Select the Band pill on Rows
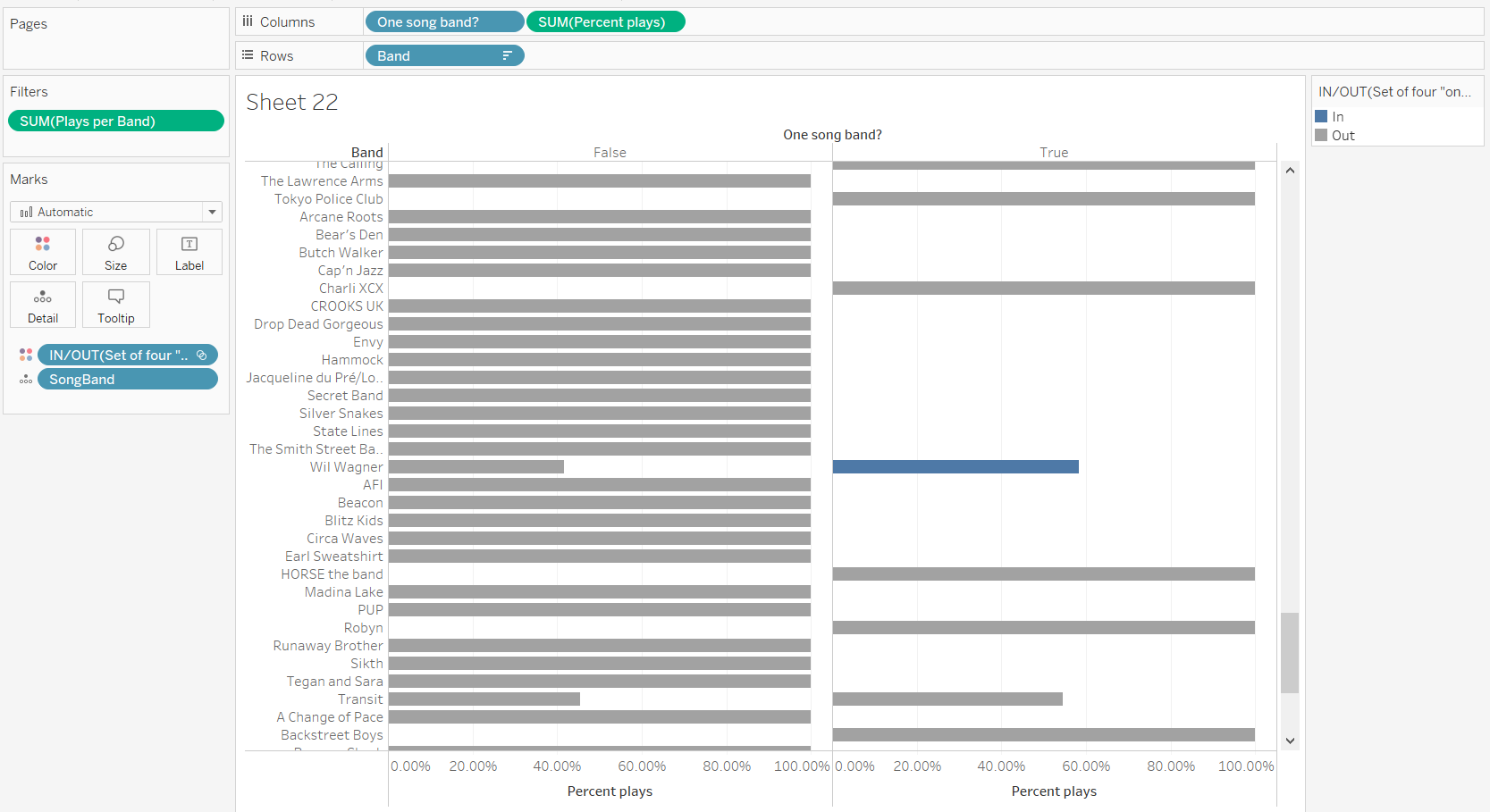The image size is (1490, 812). 444,55
